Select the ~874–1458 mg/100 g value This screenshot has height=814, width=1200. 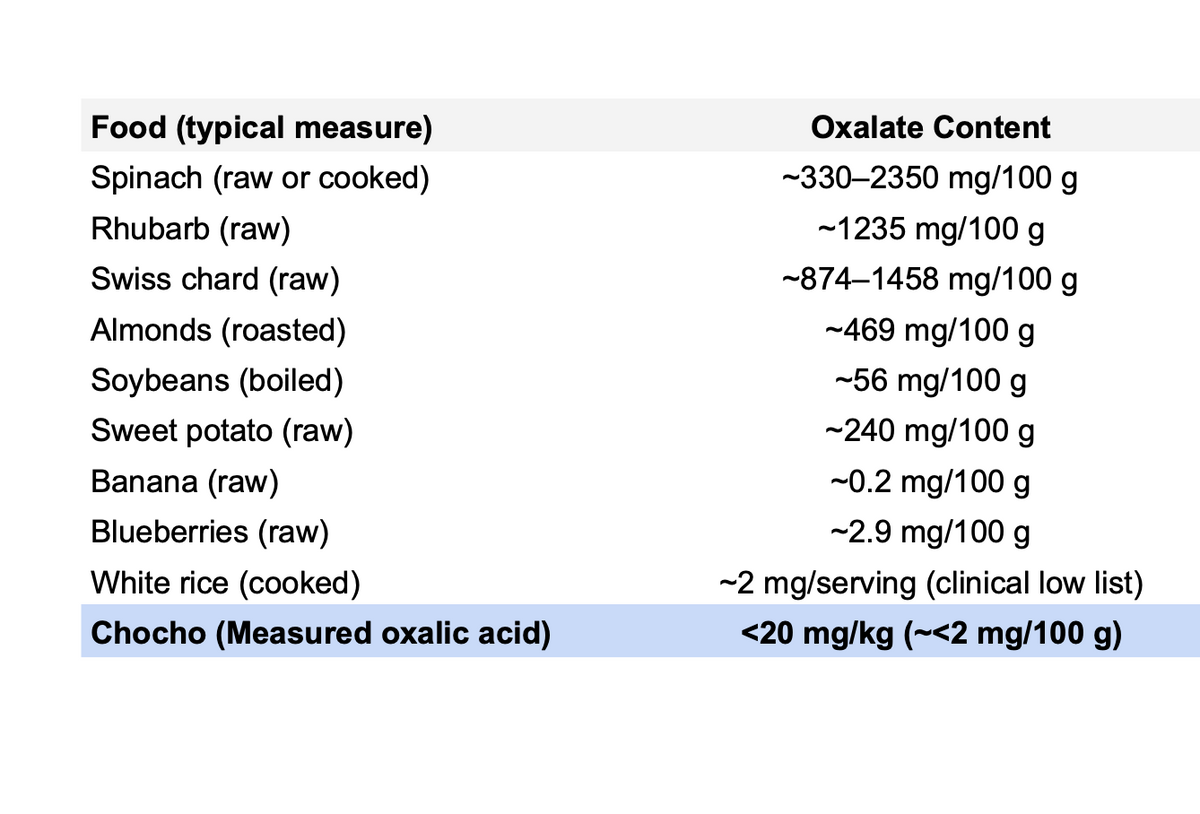tap(930, 279)
